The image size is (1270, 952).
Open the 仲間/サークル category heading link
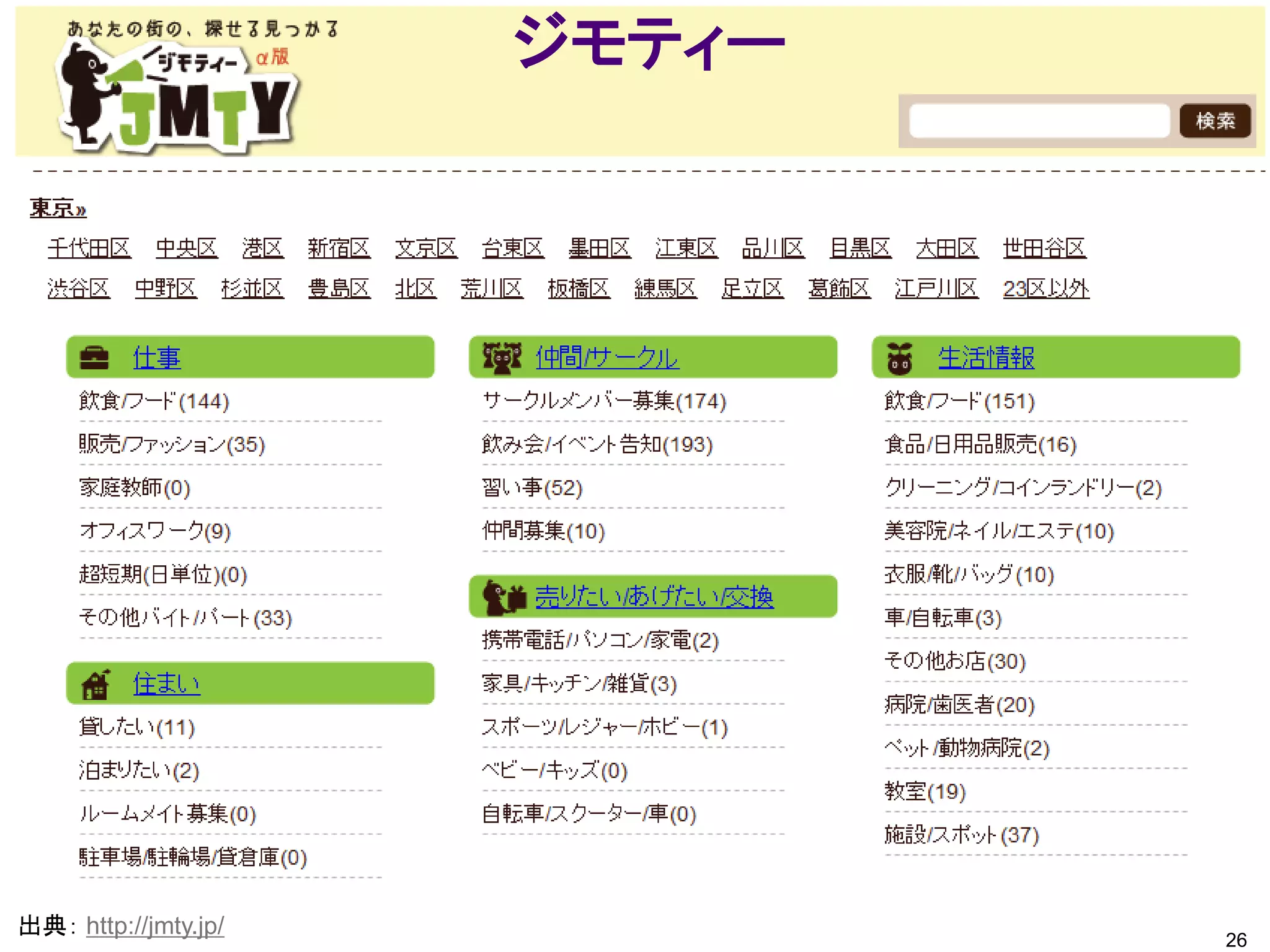tap(607, 358)
